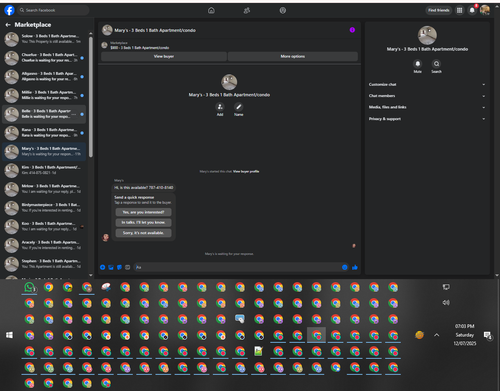The image size is (500, 391).
Task: Open the system tray round orange icon
Action: 420,335
